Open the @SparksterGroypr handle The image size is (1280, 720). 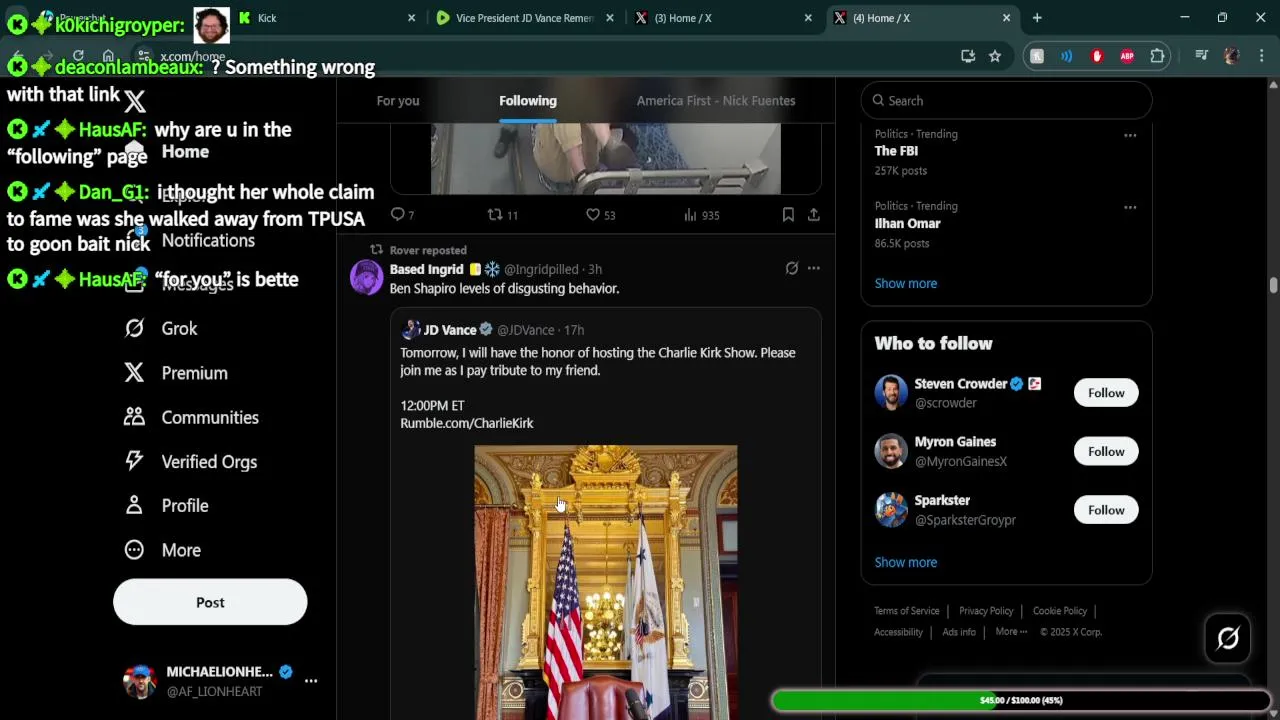tap(965, 520)
